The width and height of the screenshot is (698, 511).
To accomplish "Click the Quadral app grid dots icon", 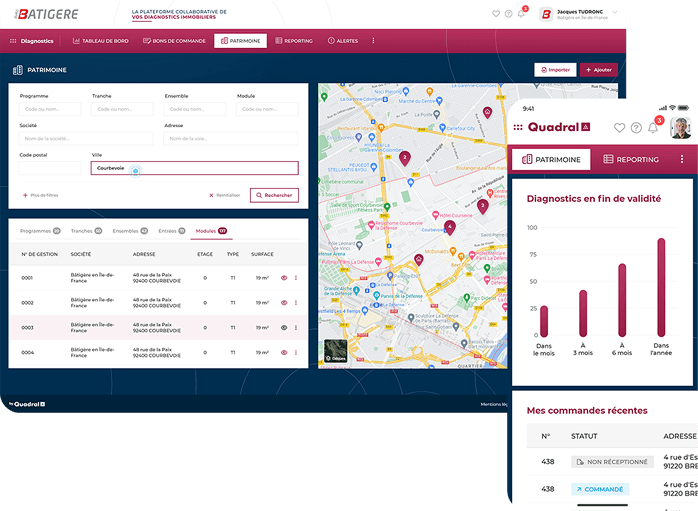I will (518, 128).
